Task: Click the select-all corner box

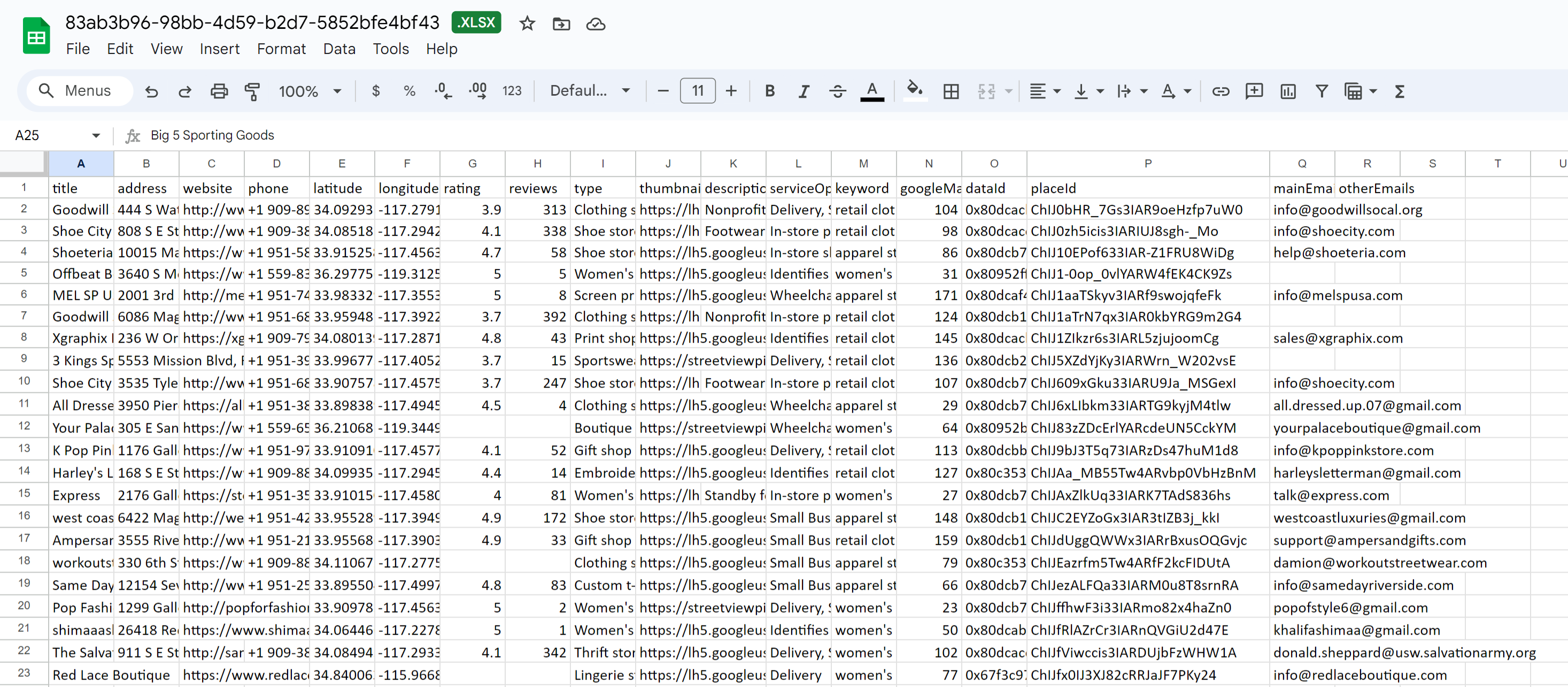Action: (23, 164)
